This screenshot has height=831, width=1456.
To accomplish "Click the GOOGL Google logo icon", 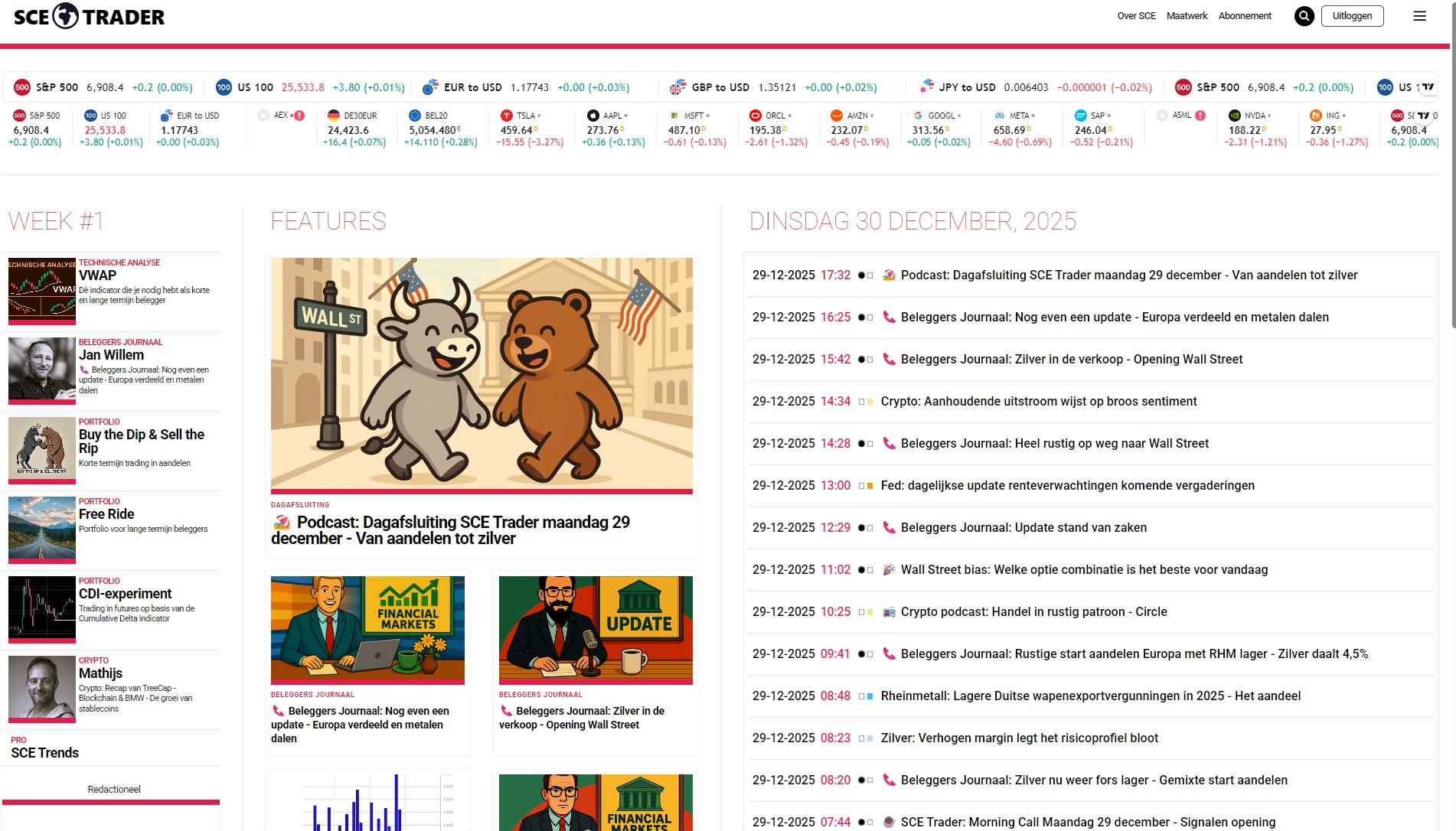I will [918, 116].
